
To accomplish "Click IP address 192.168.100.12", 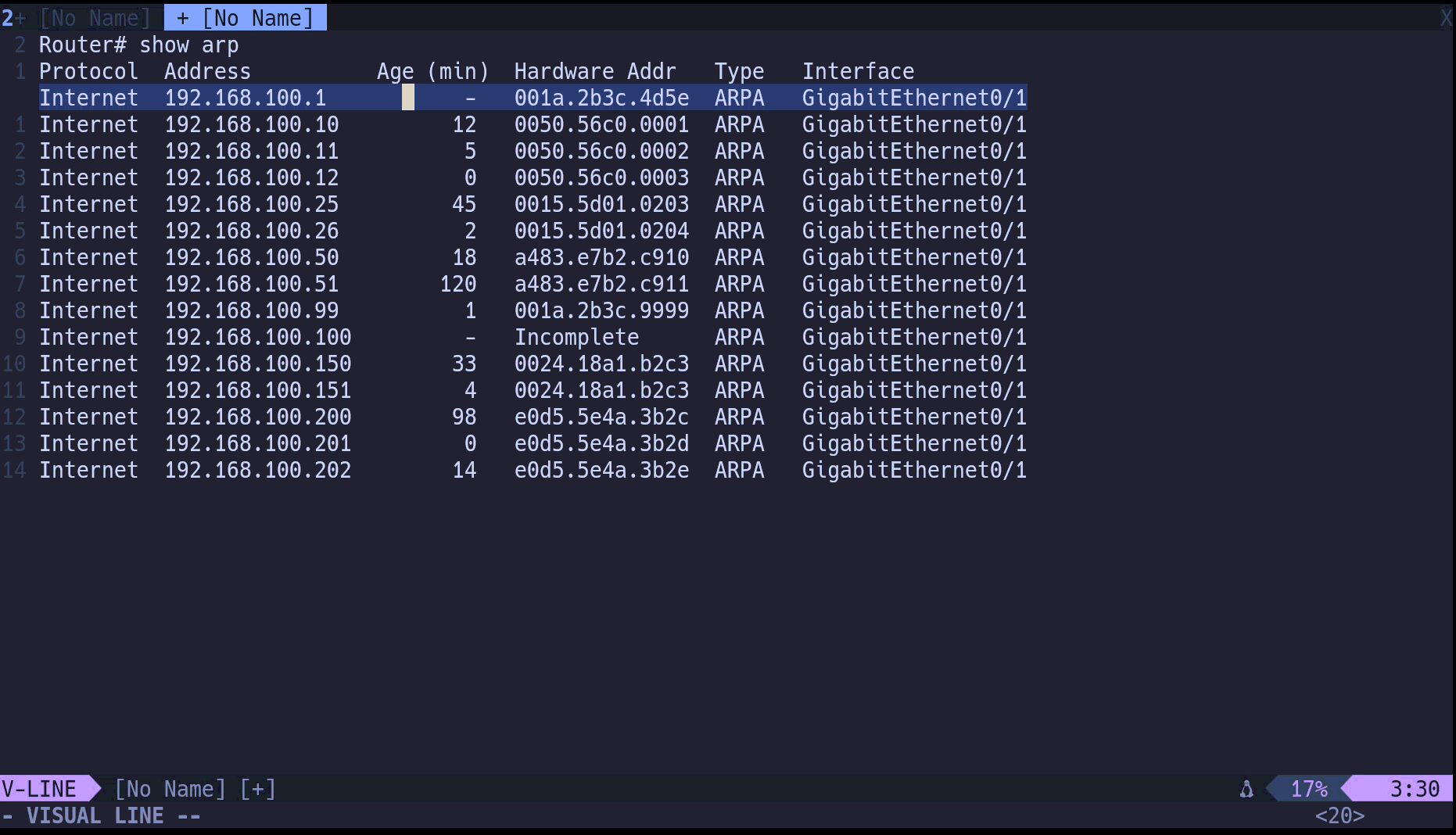I will 252,177.
